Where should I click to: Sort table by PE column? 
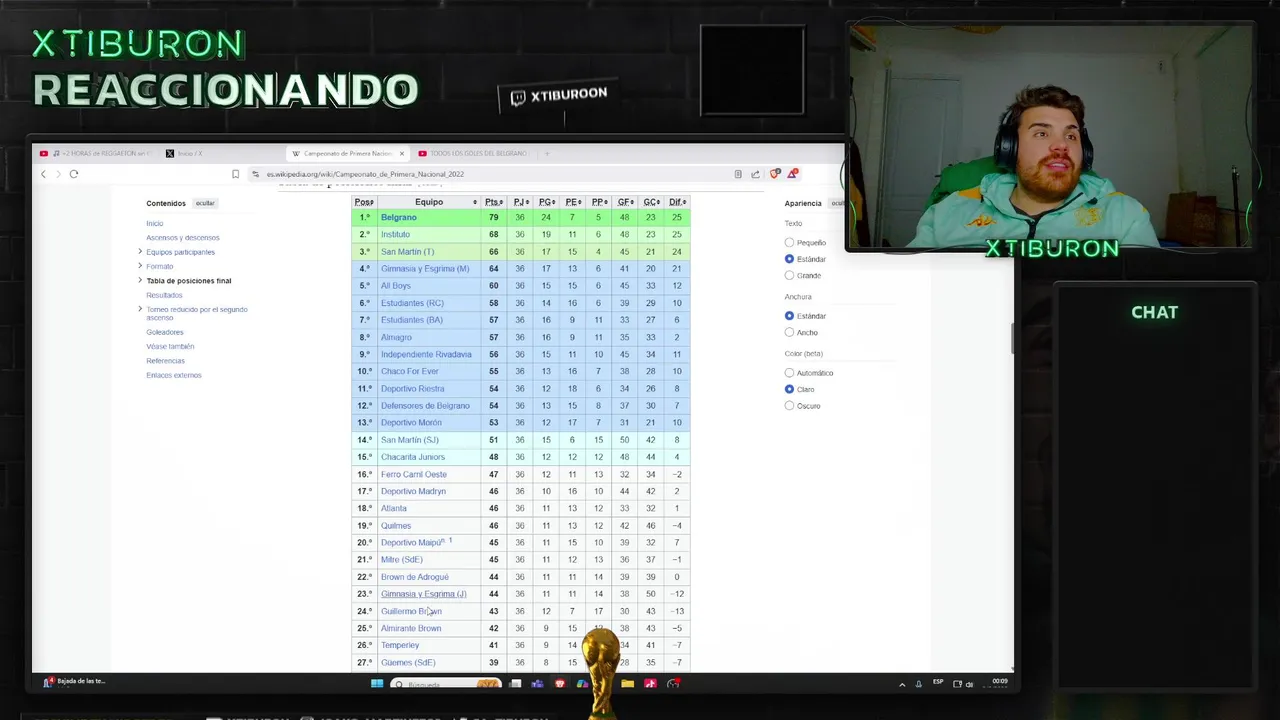[572, 202]
